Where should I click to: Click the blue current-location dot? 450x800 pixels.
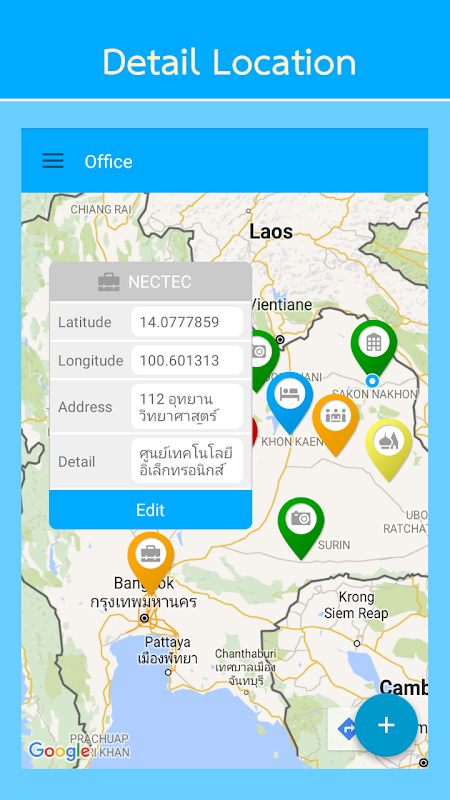(372, 381)
